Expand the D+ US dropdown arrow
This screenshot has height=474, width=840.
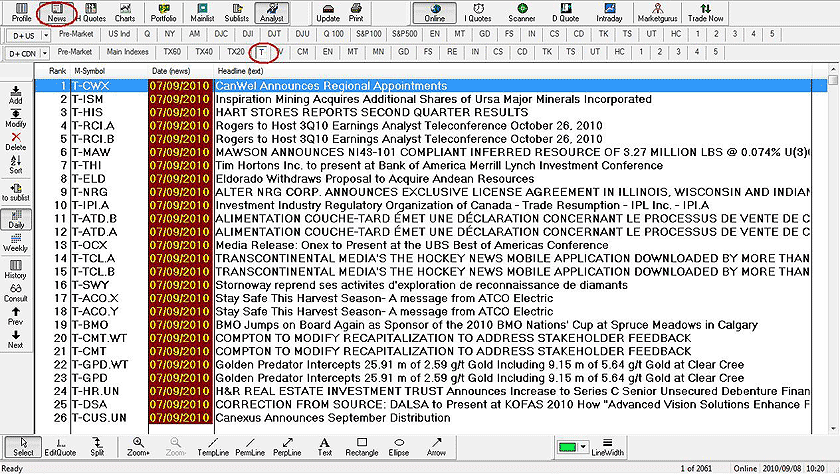coord(46,36)
